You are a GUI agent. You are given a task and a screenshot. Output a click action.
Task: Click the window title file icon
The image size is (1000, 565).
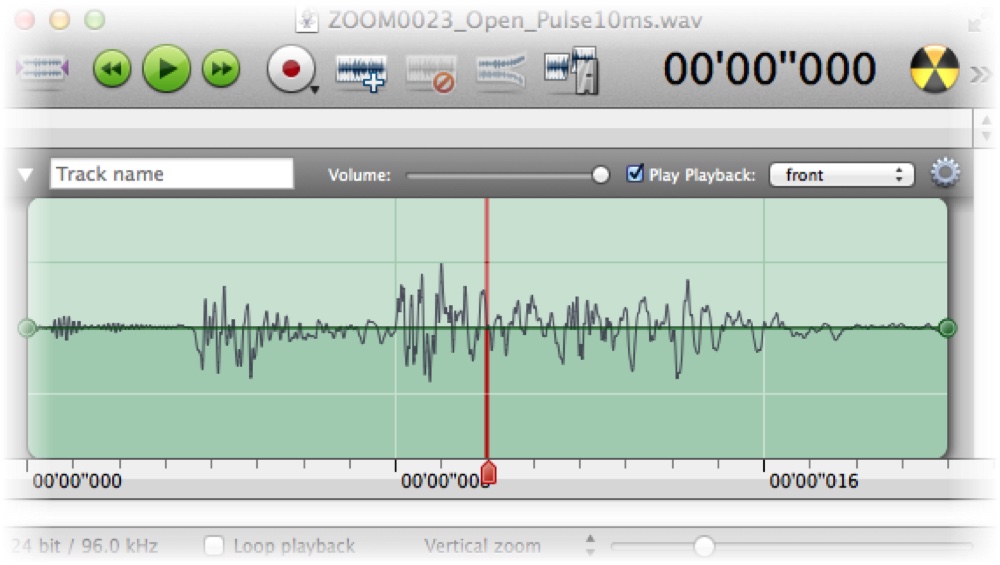pyautogui.click(x=307, y=20)
